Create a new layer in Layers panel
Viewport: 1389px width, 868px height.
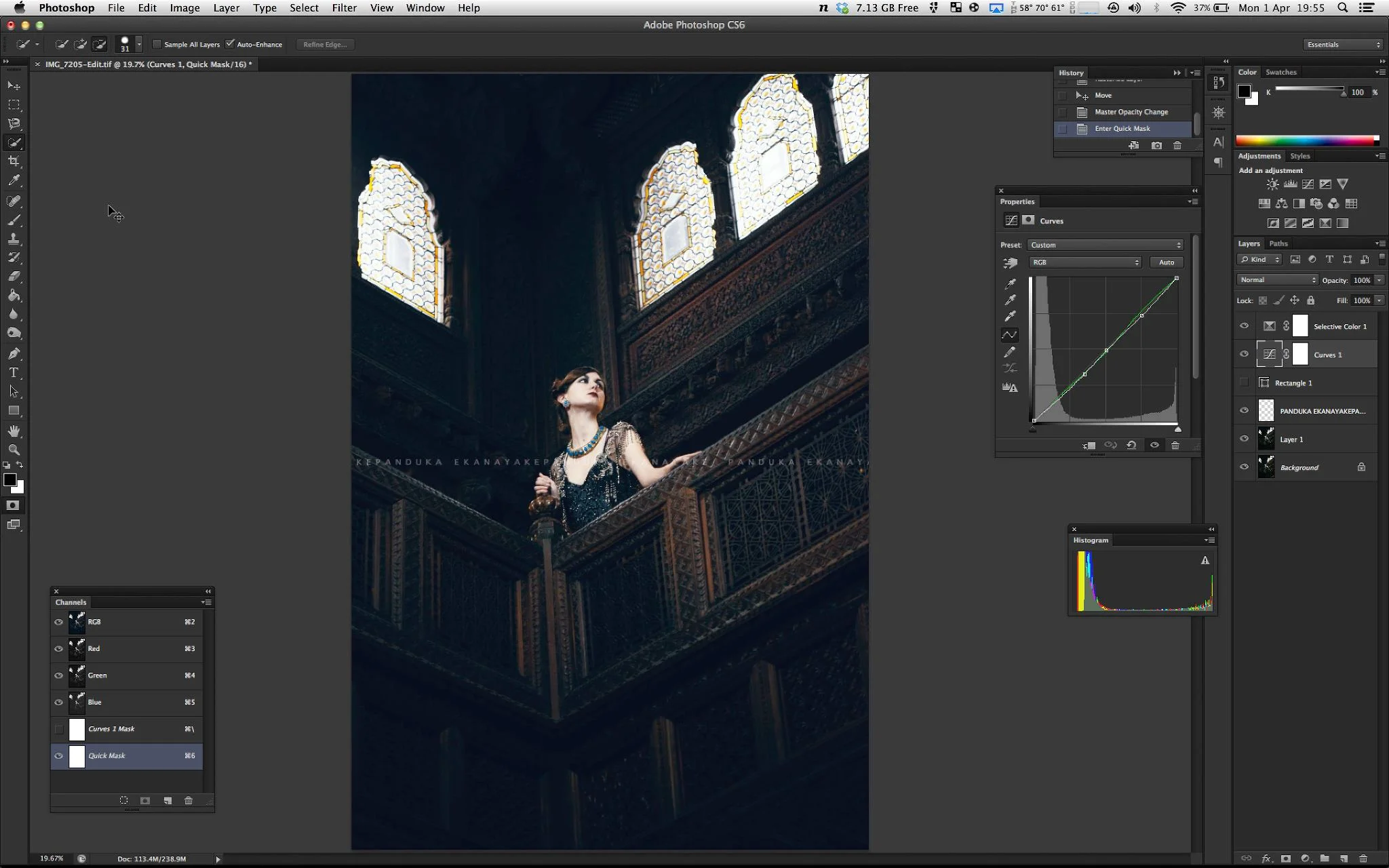1344,859
